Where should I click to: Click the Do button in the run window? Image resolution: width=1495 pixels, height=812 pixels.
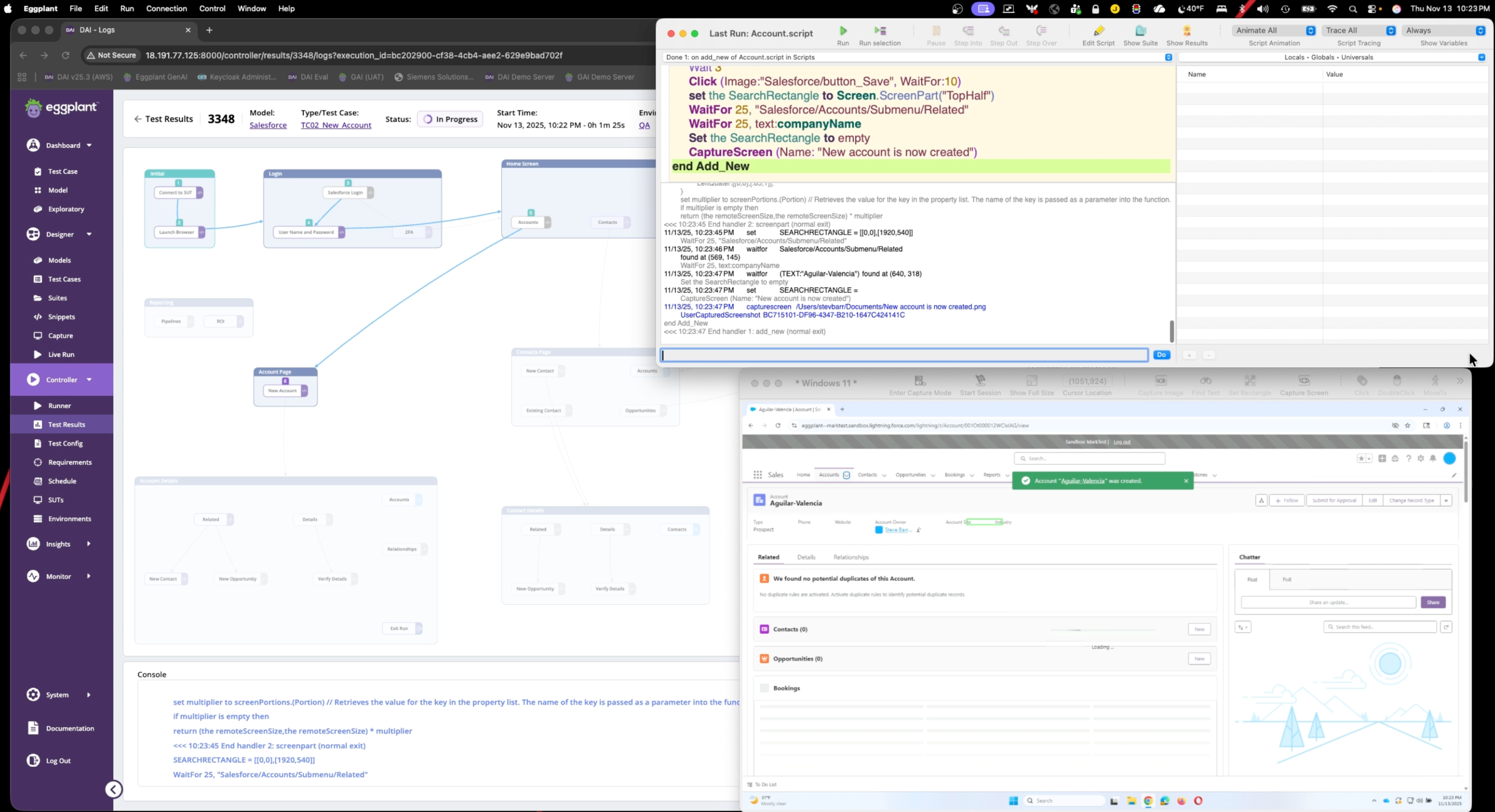click(x=1161, y=355)
